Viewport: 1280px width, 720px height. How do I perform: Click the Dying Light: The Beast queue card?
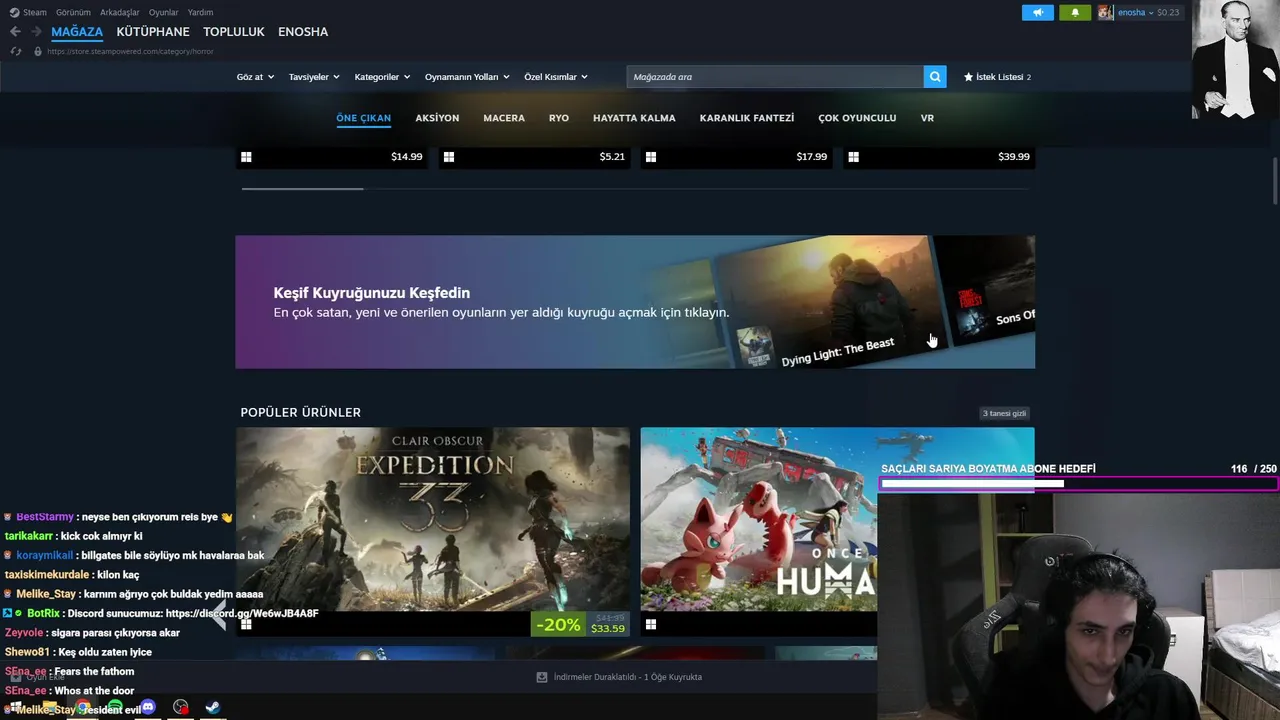pyautogui.click(x=830, y=302)
